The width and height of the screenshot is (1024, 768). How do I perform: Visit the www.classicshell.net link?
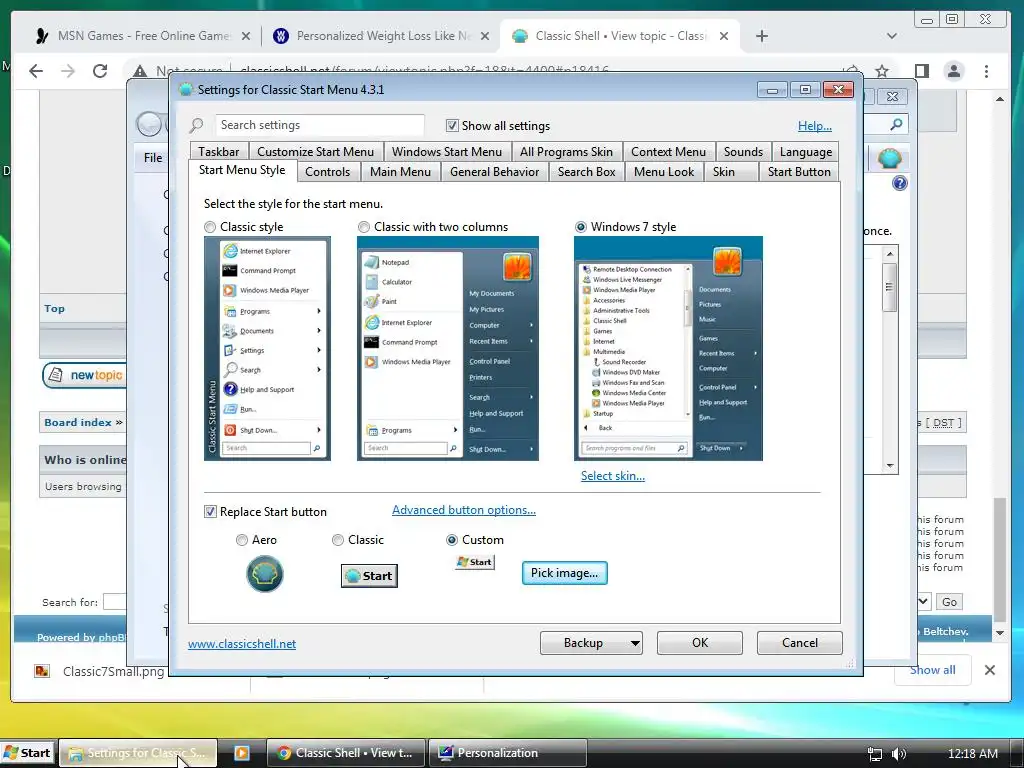click(242, 644)
